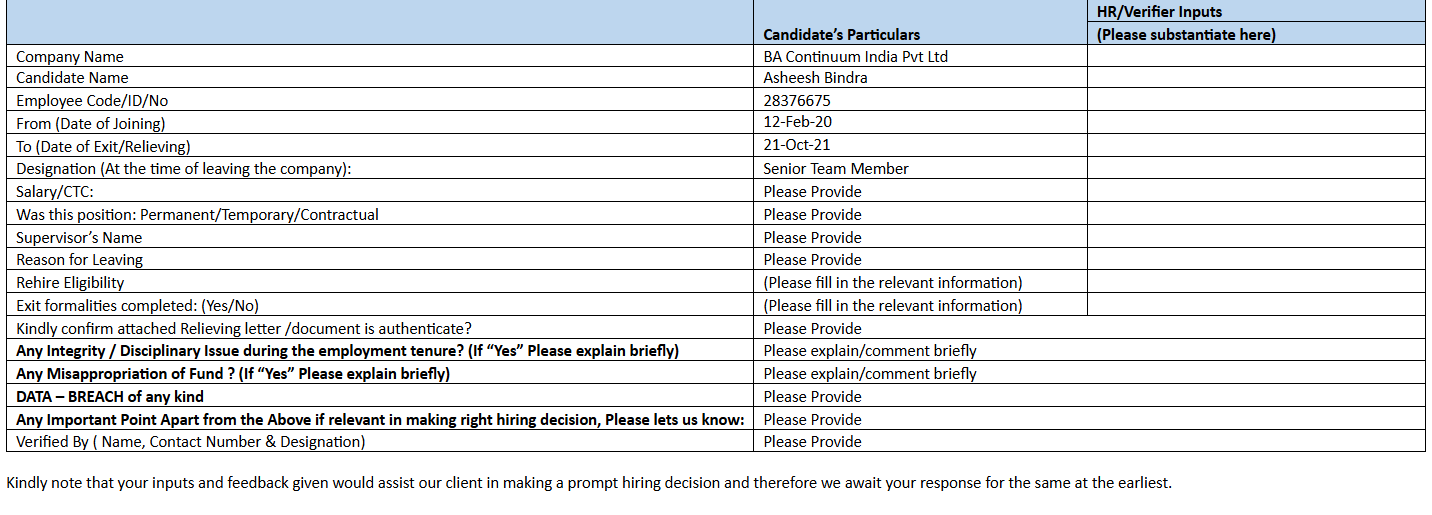Image resolution: width=1432 pixels, height=515 pixels.
Task: Click the Exit formalities completed fill-in cell
Action: click(x=892, y=306)
